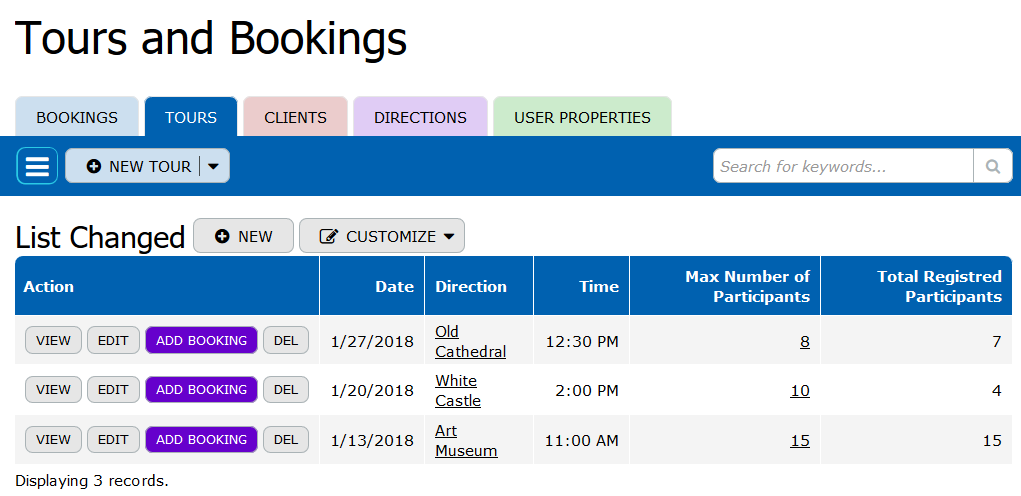Delete the Old Cathedral tour
Viewport: 1021px width, 496px height.
coord(286,340)
